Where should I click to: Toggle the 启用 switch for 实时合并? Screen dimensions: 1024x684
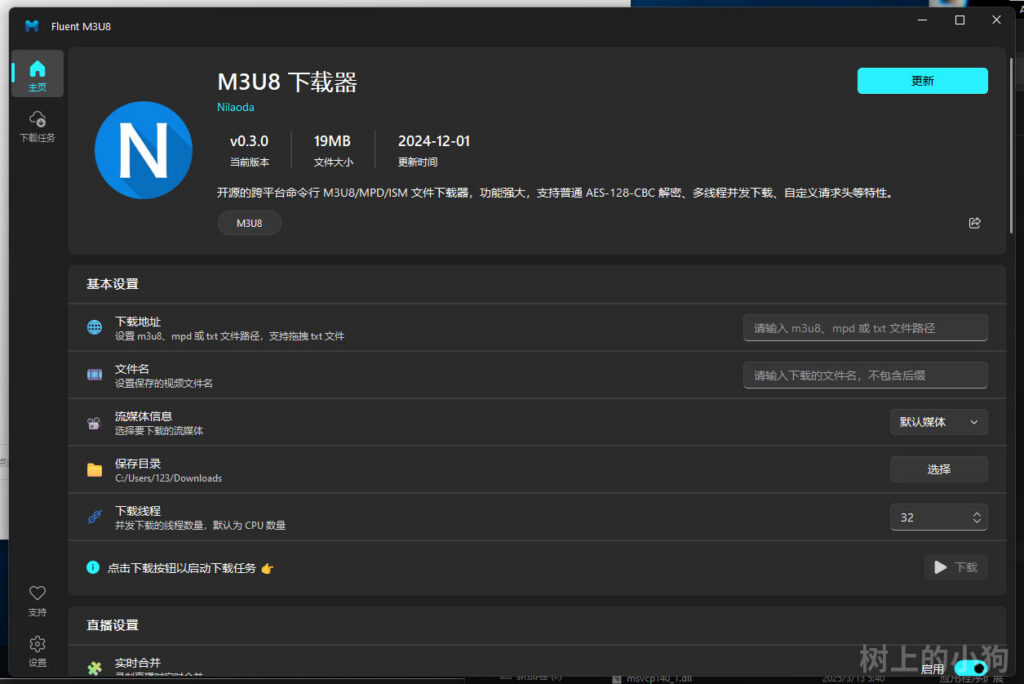pyautogui.click(x=969, y=668)
